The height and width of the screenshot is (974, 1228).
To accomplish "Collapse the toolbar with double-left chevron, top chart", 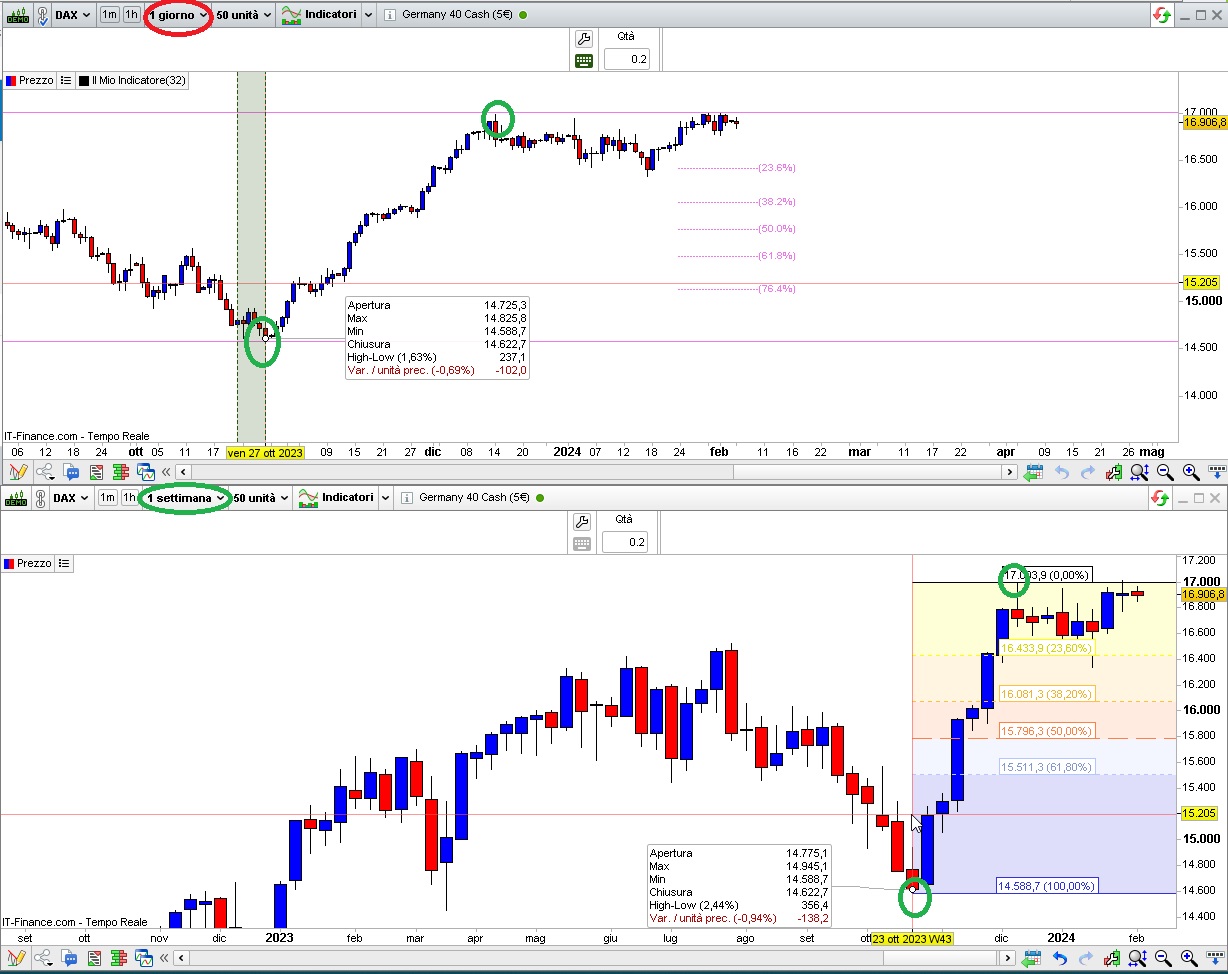I will [x=167, y=472].
